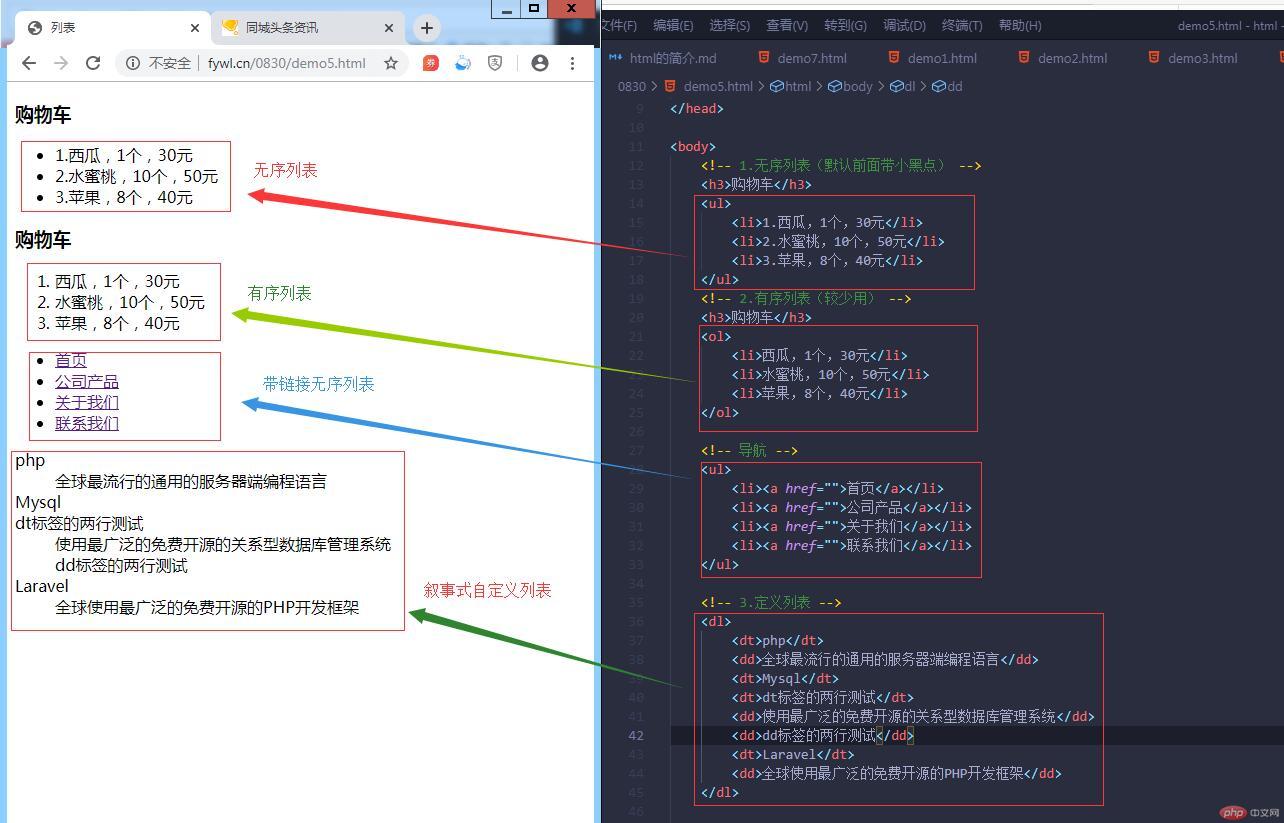Viewport: 1284px width, 823px height.
Task: Click line number 42 in the gutter
Action: 636,736
